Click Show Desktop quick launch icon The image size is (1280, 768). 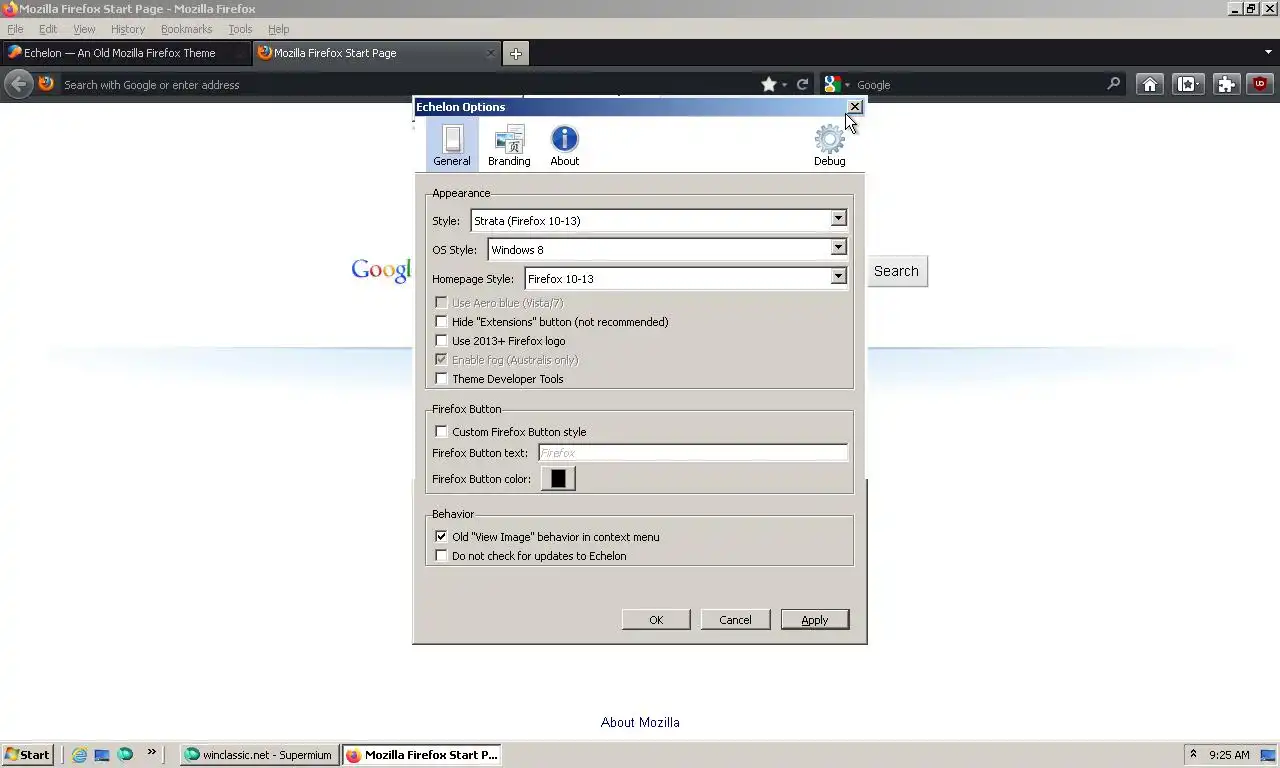102,755
